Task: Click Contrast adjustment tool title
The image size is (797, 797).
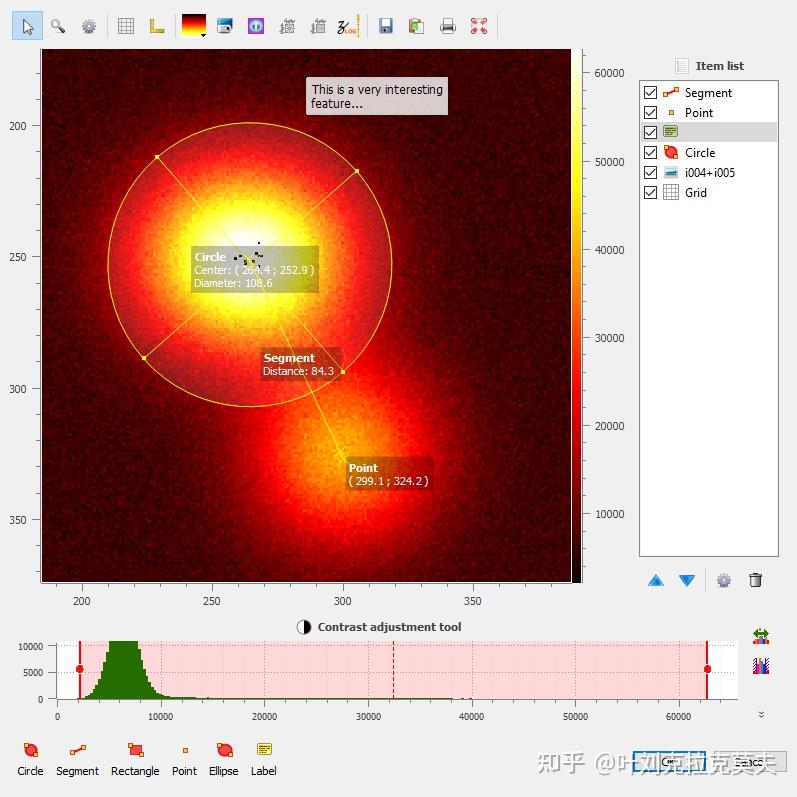Action: pos(389,627)
